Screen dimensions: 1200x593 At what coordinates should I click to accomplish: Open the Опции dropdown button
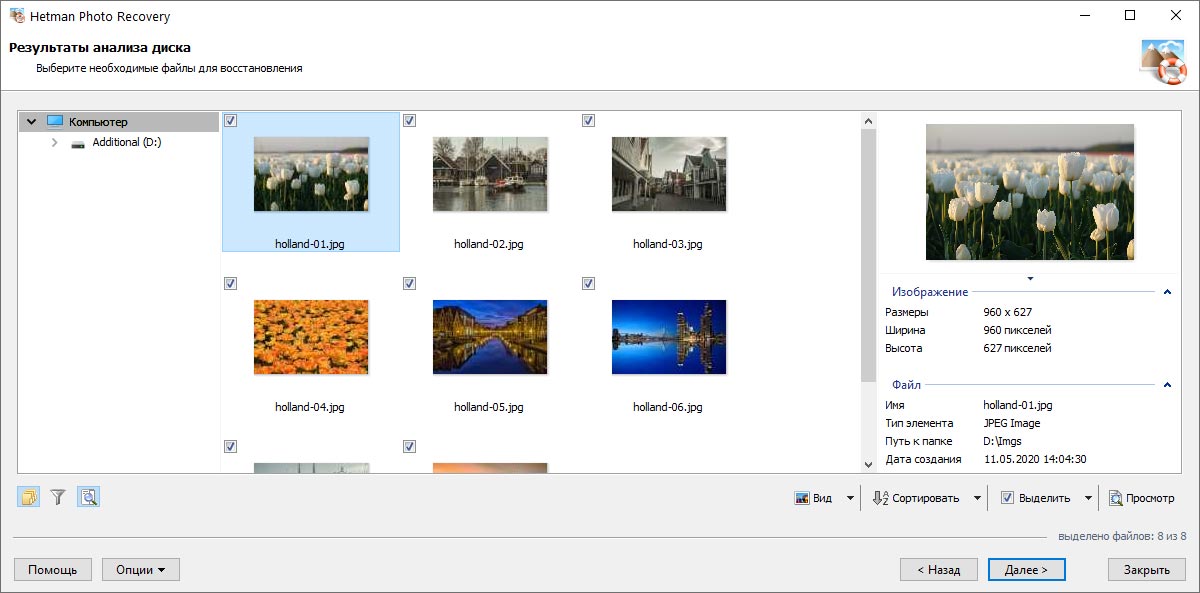[140, 570]
